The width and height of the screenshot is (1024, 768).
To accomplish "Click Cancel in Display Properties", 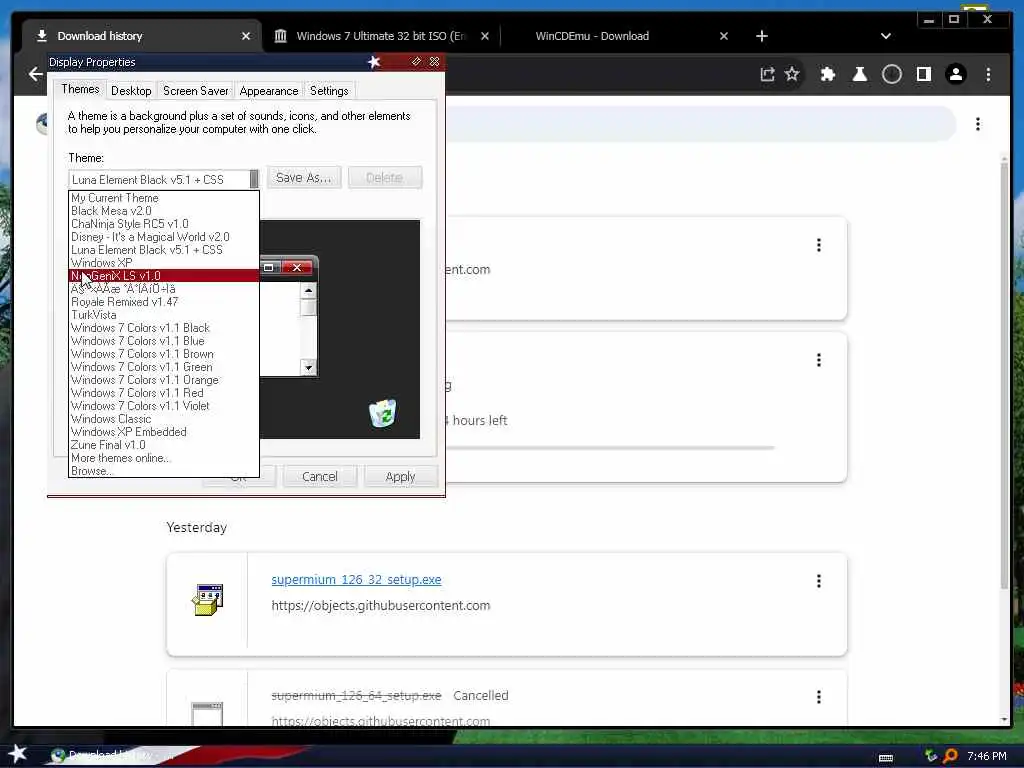I will [320, 477].
